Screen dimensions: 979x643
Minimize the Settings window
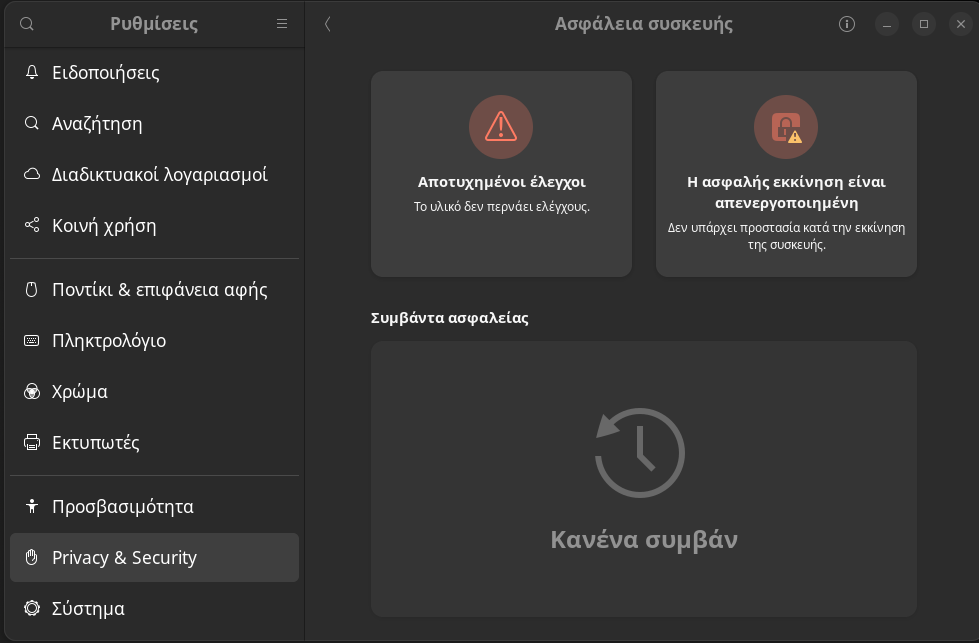click(x=887, y=24)
